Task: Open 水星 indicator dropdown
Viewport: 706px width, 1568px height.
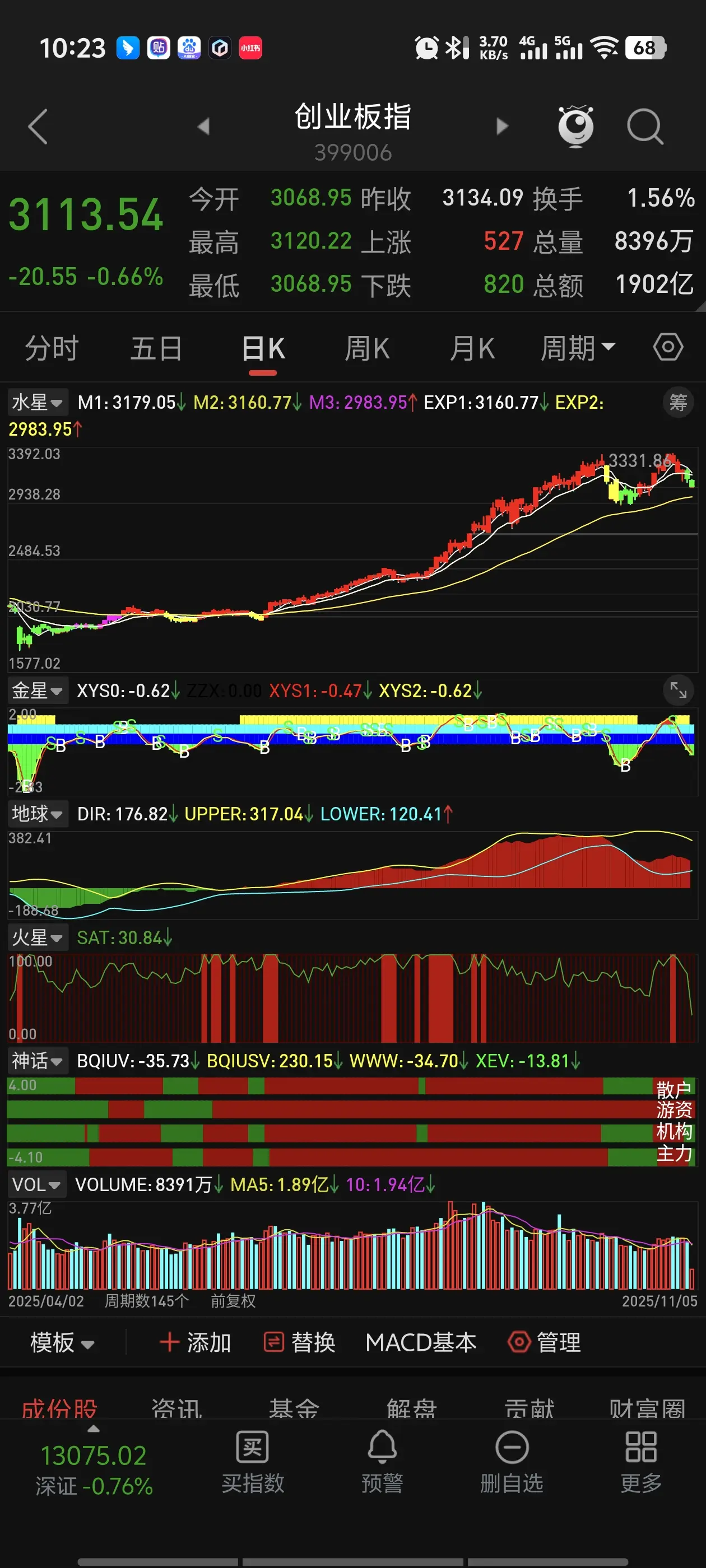Action: [x=37, y=402]
